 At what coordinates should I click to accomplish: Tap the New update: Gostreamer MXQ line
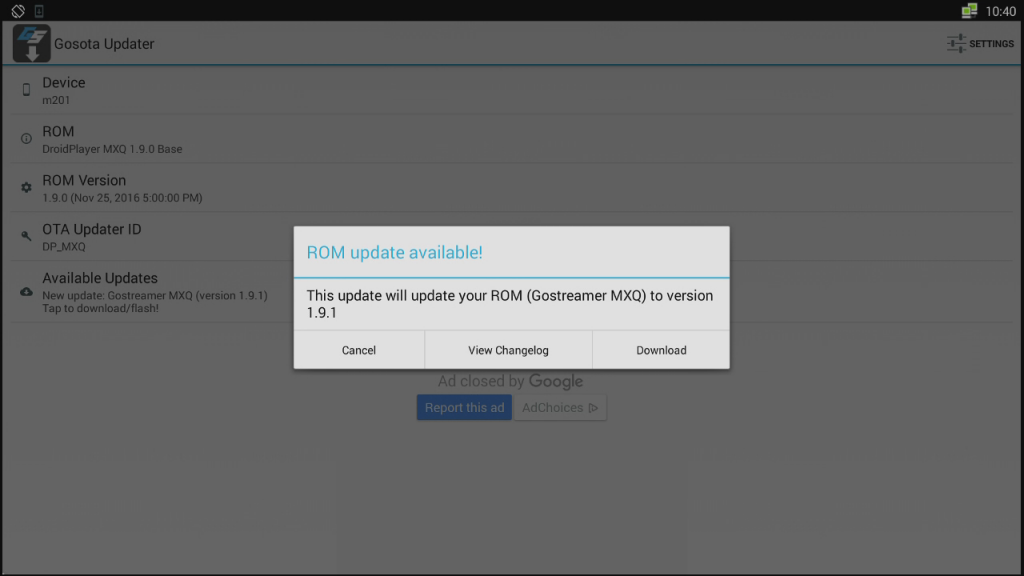(155, 296)
